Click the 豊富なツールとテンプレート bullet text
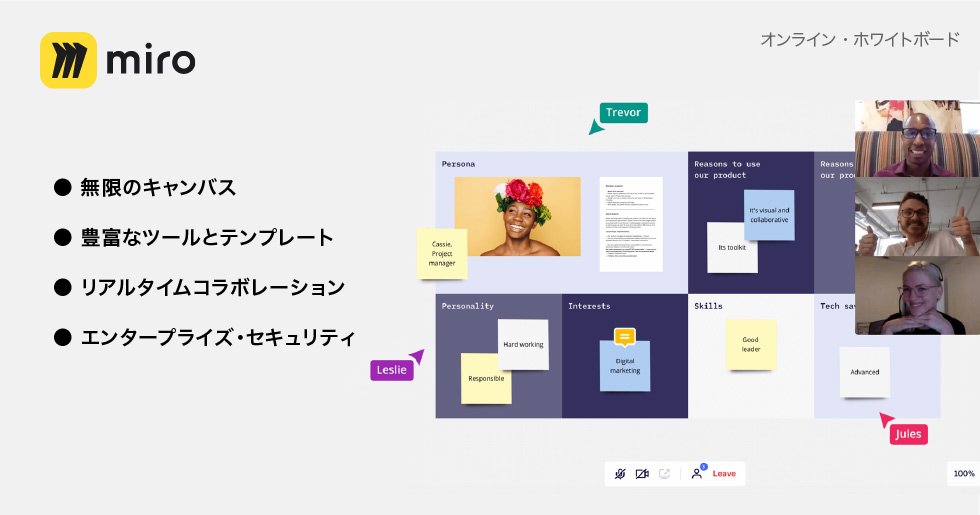Viewport: 980px width, 515px height. 207,238
